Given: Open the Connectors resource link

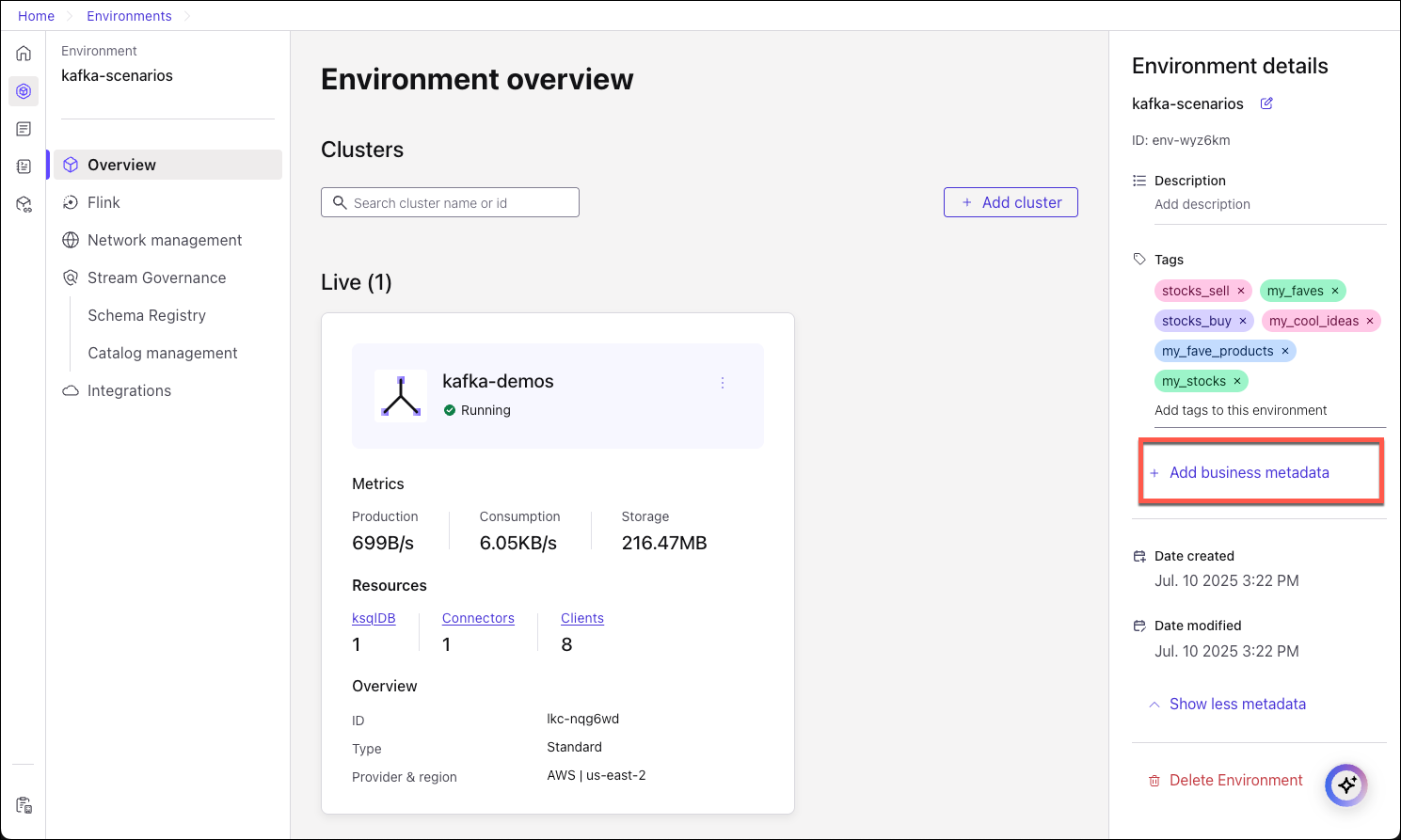Looking at the screenshot, I should coord(478,618).
